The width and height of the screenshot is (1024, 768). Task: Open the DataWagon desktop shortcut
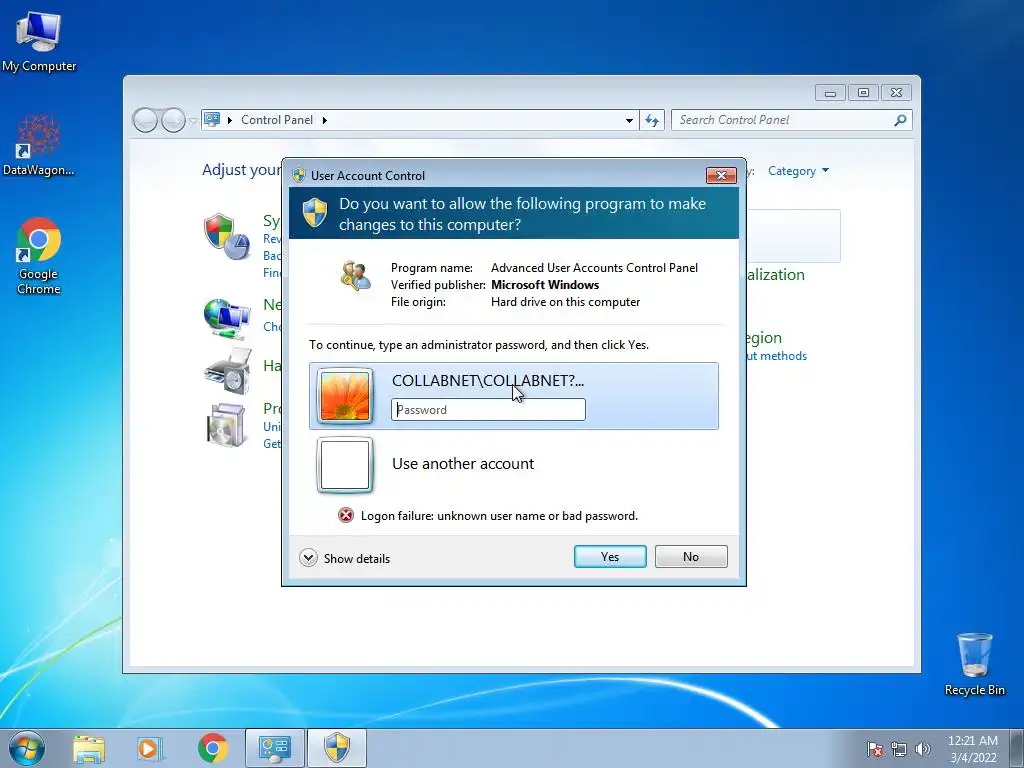click(39, 145)
